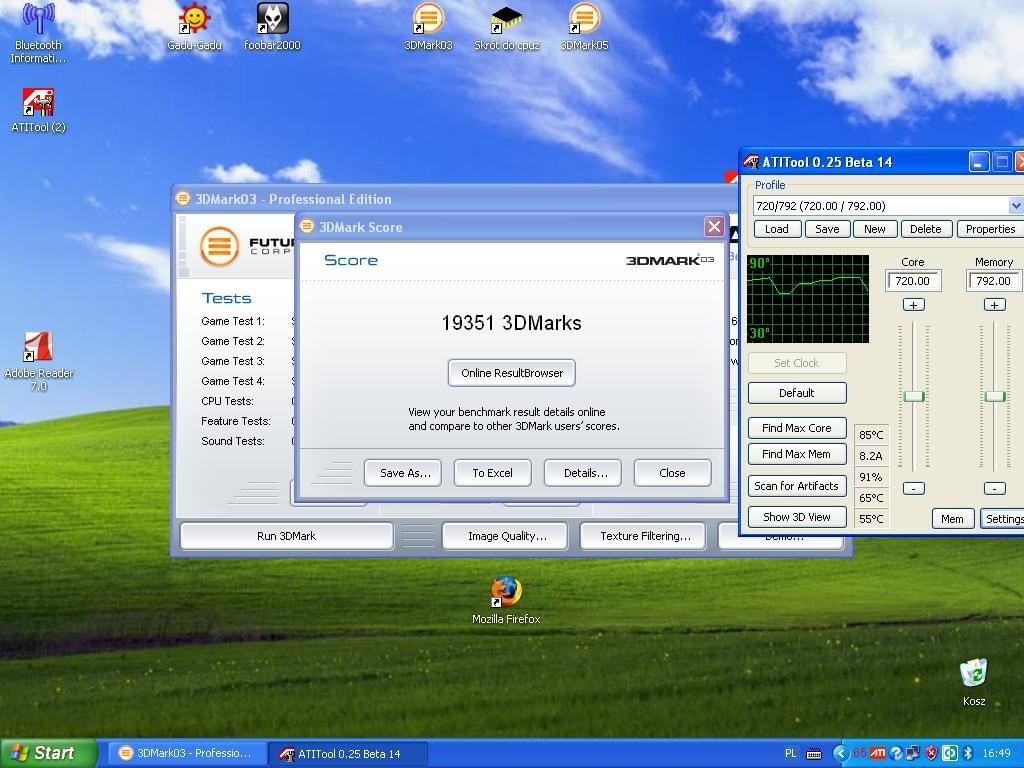Open ATITool Settings button

1002,519
